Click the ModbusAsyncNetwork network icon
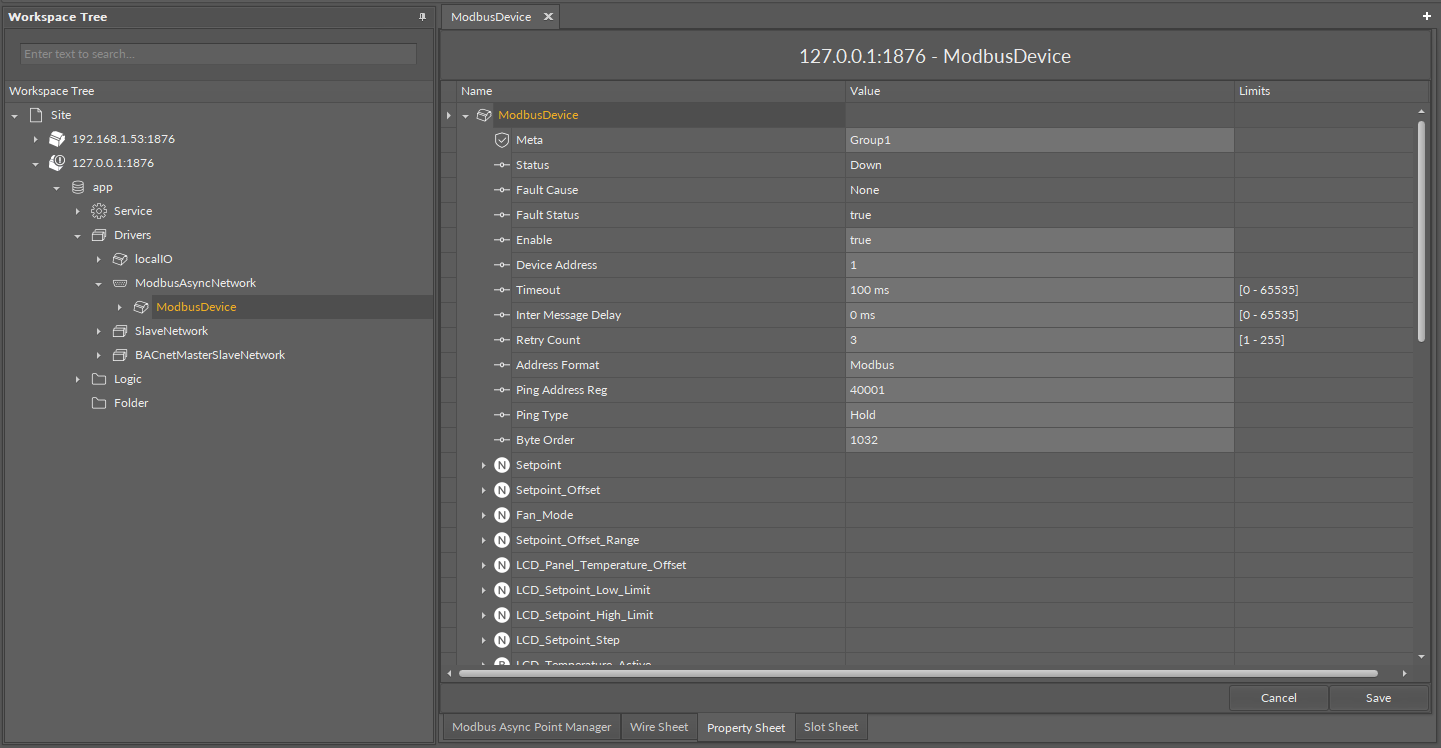 (x=119, y=283)
